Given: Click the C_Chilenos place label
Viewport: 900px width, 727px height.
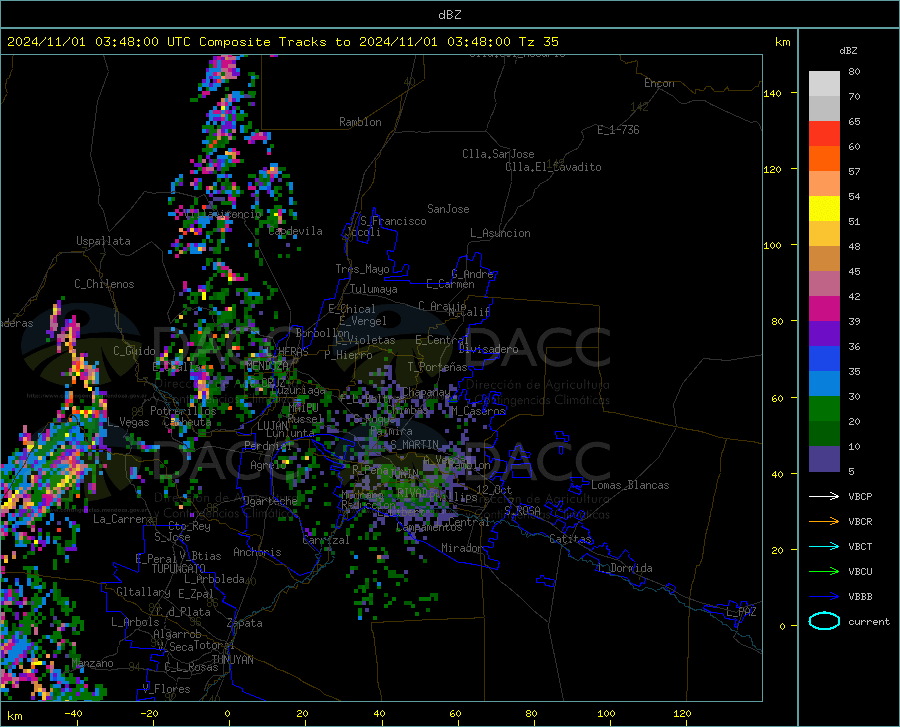Looking at the screenshot, I should (x=104, y=284).
